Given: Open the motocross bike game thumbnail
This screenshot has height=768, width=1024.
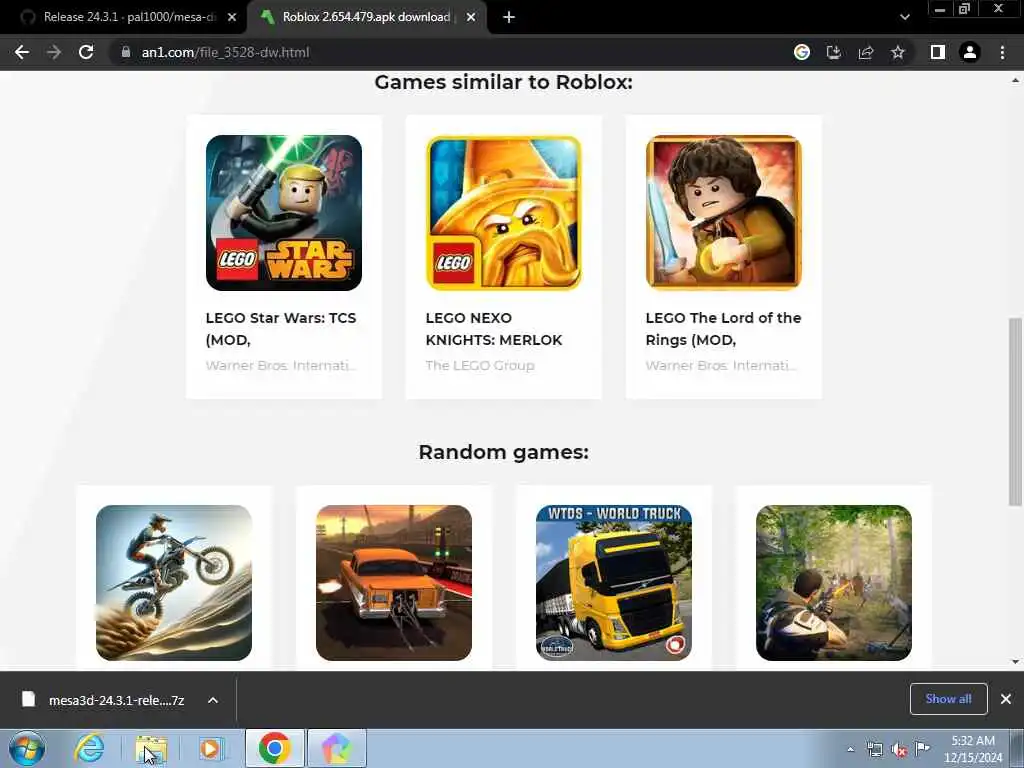Looking at the screenshot, I should [x=174, y=583].
